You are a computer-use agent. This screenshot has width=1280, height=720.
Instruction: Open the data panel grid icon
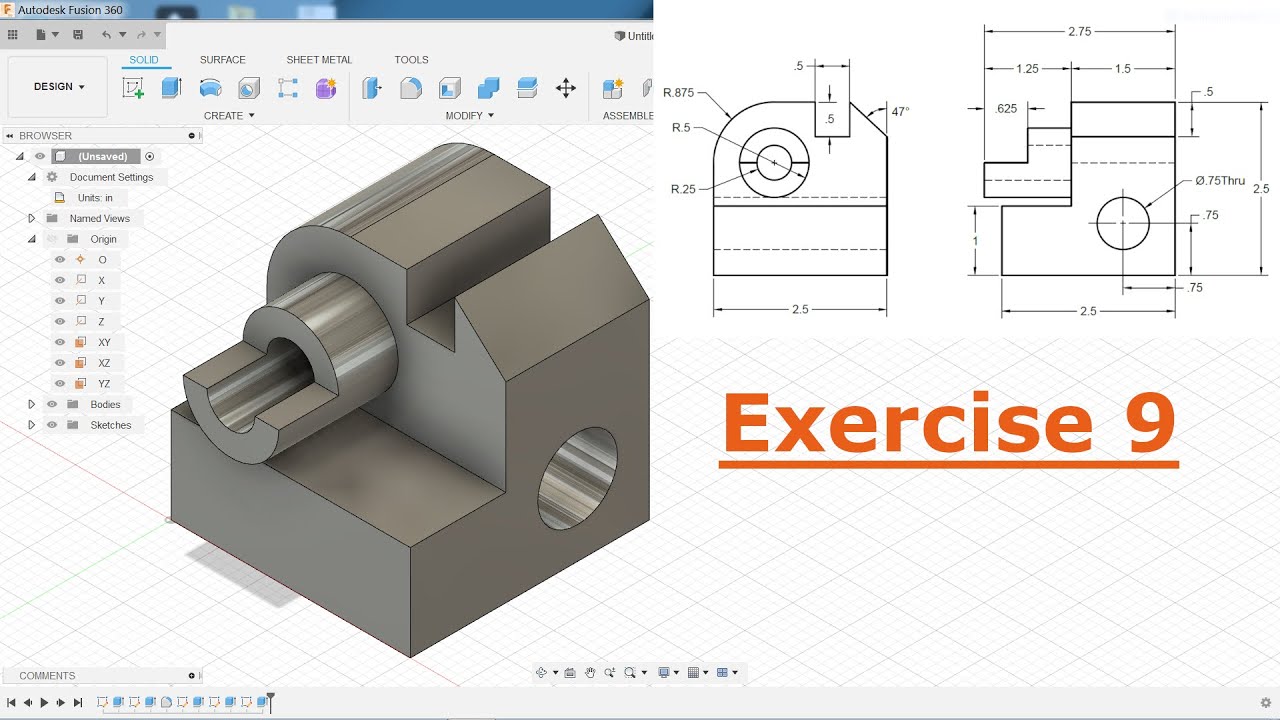click(12, 35)
